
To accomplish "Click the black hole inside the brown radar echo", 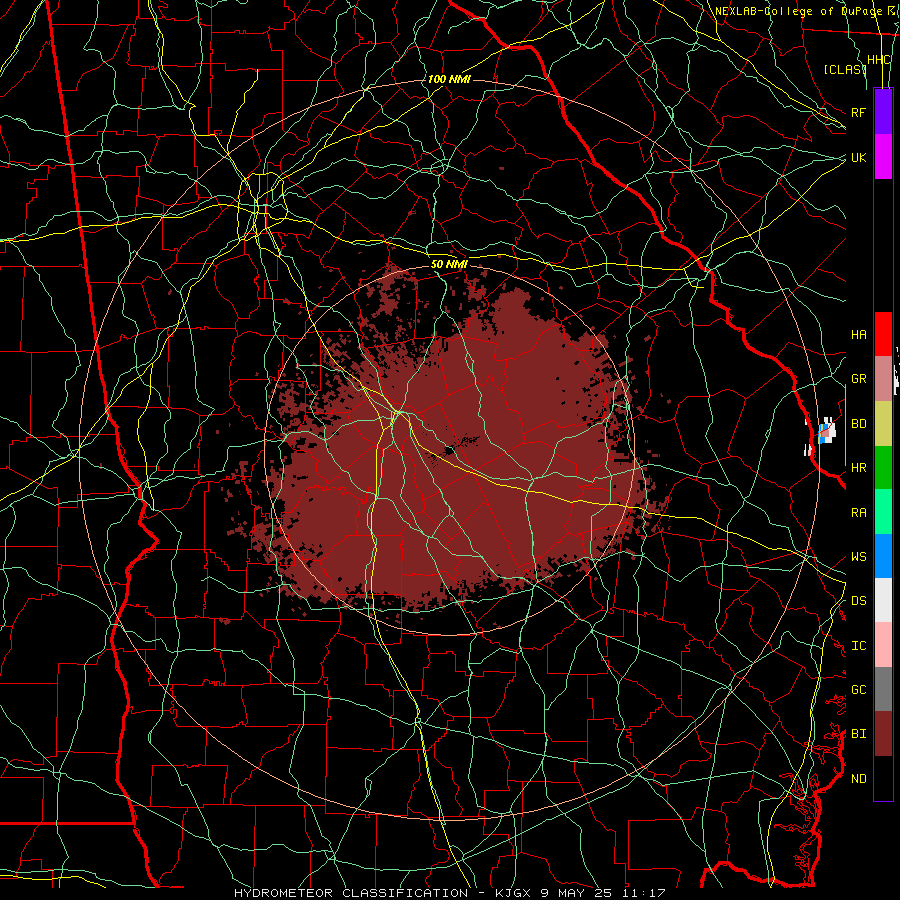I will pos(455,448).
